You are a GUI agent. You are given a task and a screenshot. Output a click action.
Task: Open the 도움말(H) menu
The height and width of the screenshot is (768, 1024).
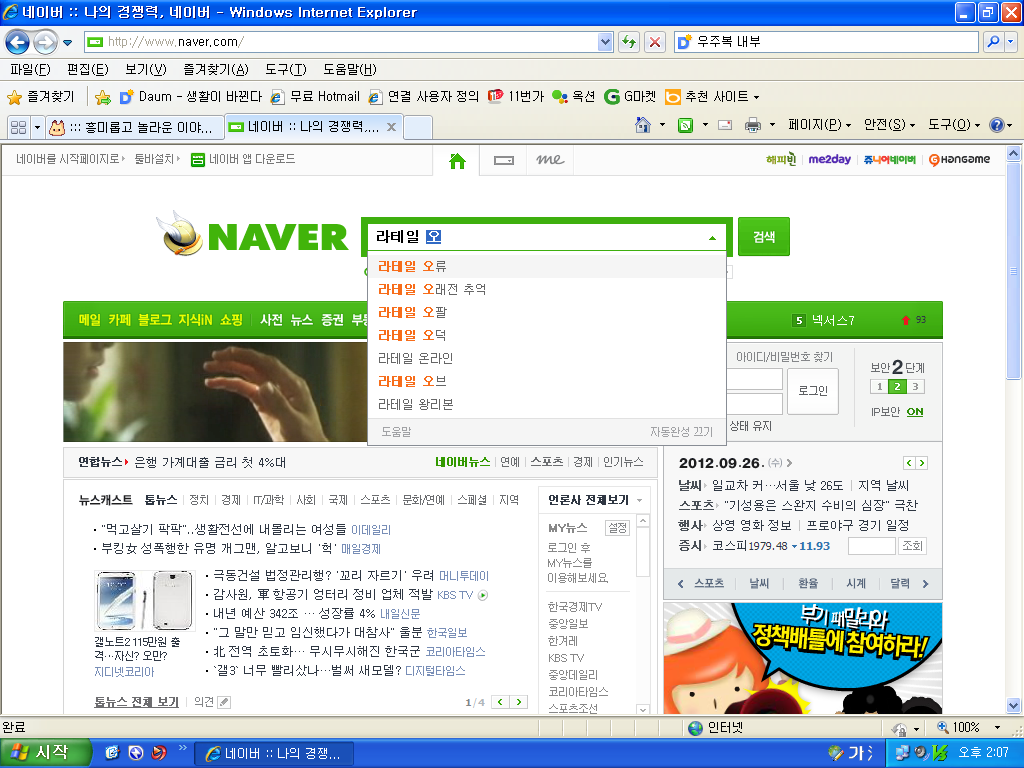(350, 70)
